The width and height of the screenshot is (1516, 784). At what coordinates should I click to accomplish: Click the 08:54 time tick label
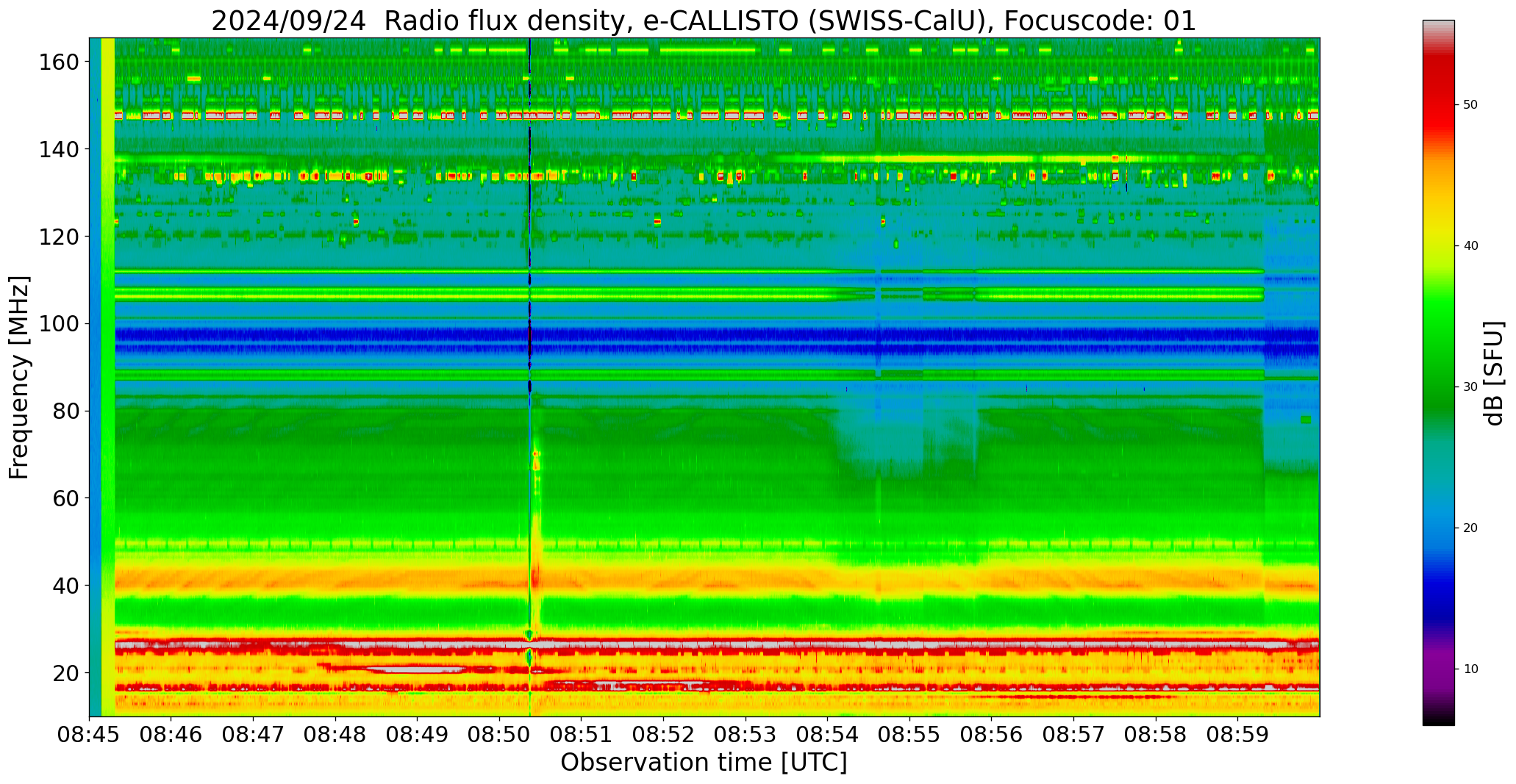coord(828,736)
